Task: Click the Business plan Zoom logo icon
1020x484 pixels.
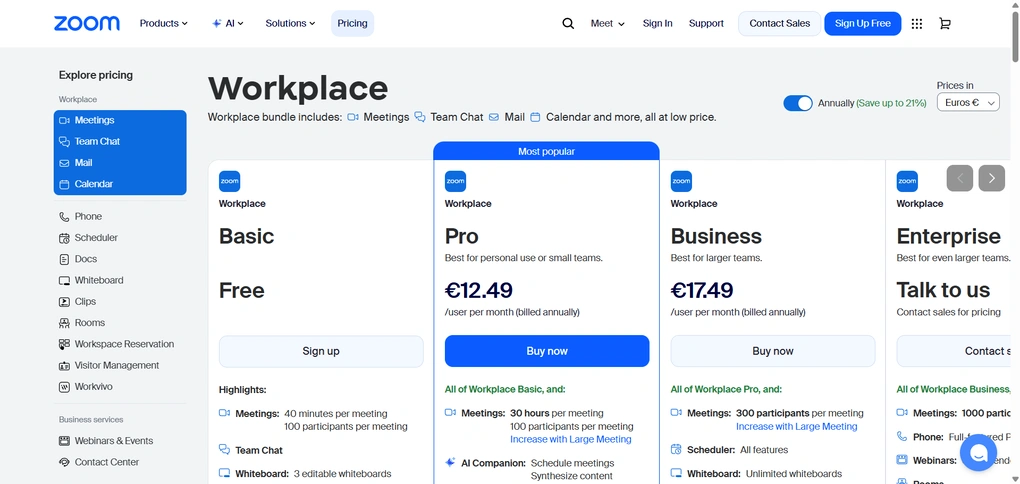Action: coord(681,182)
